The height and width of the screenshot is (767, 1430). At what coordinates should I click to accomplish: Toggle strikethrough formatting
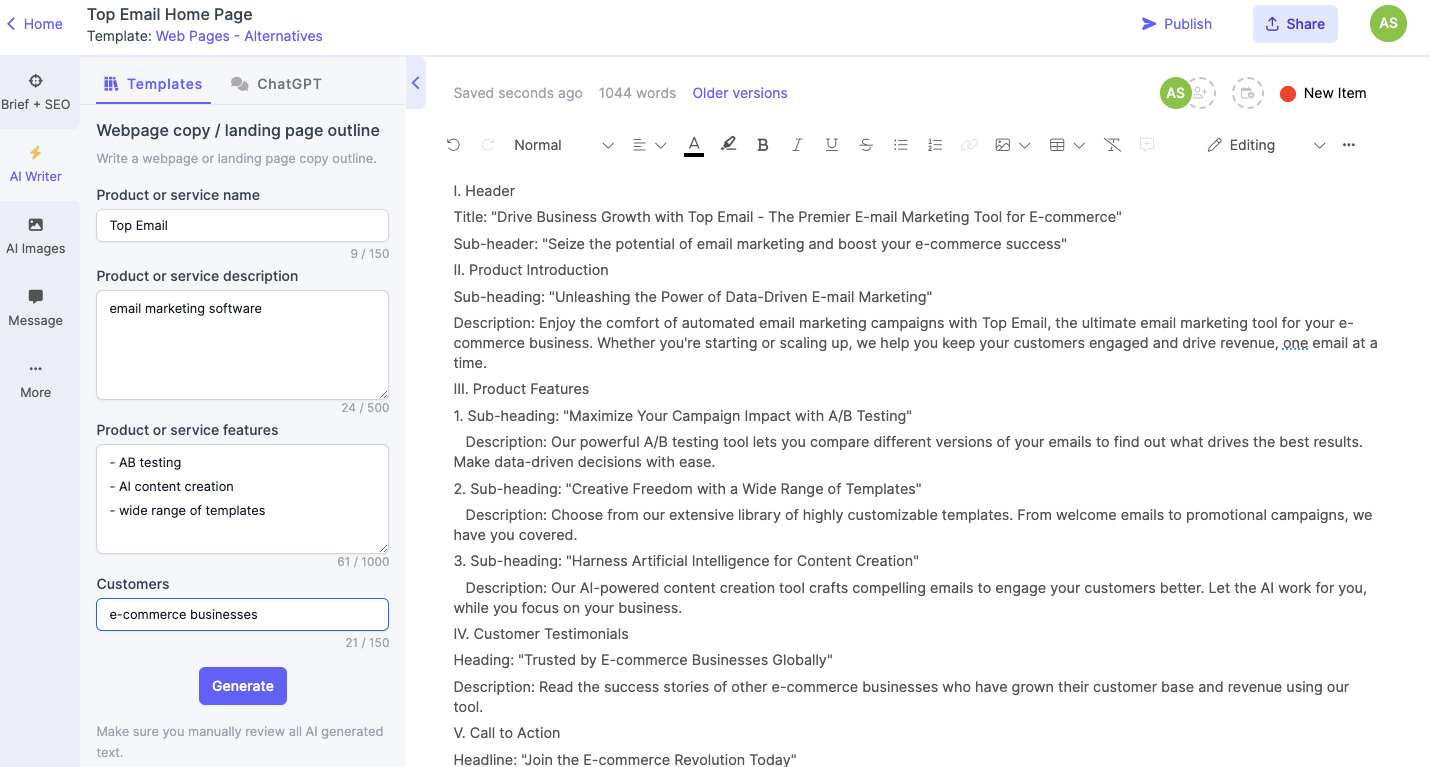[x=866, y=145]
